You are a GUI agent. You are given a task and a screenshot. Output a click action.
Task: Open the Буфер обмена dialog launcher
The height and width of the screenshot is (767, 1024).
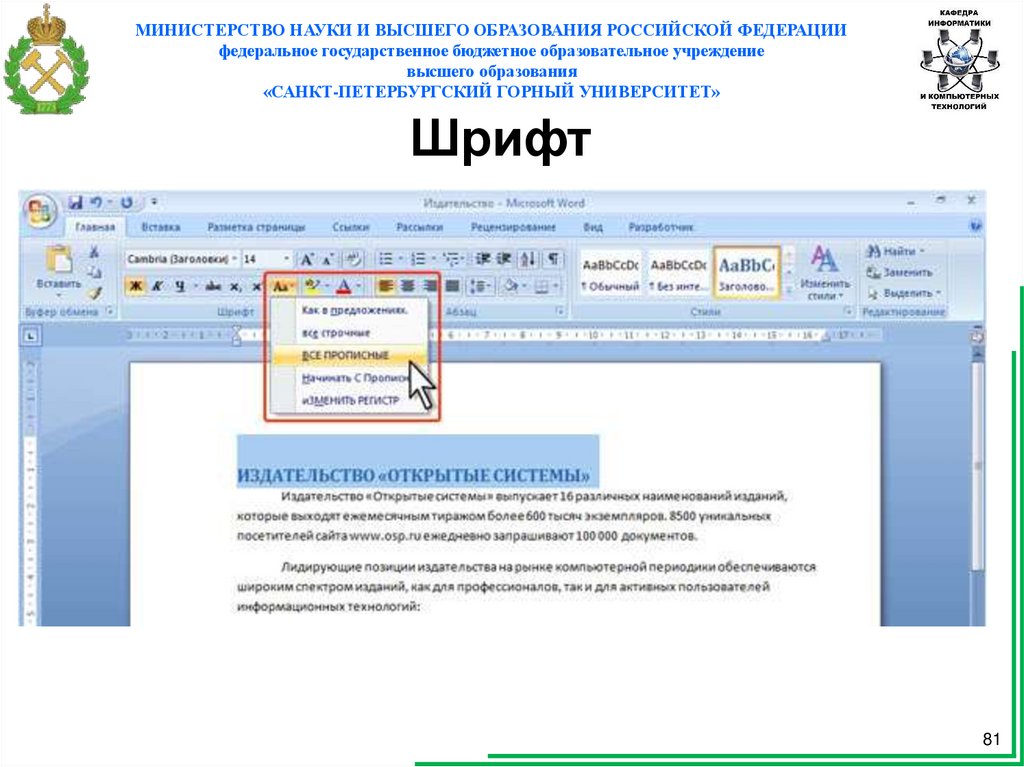point(109,312)
